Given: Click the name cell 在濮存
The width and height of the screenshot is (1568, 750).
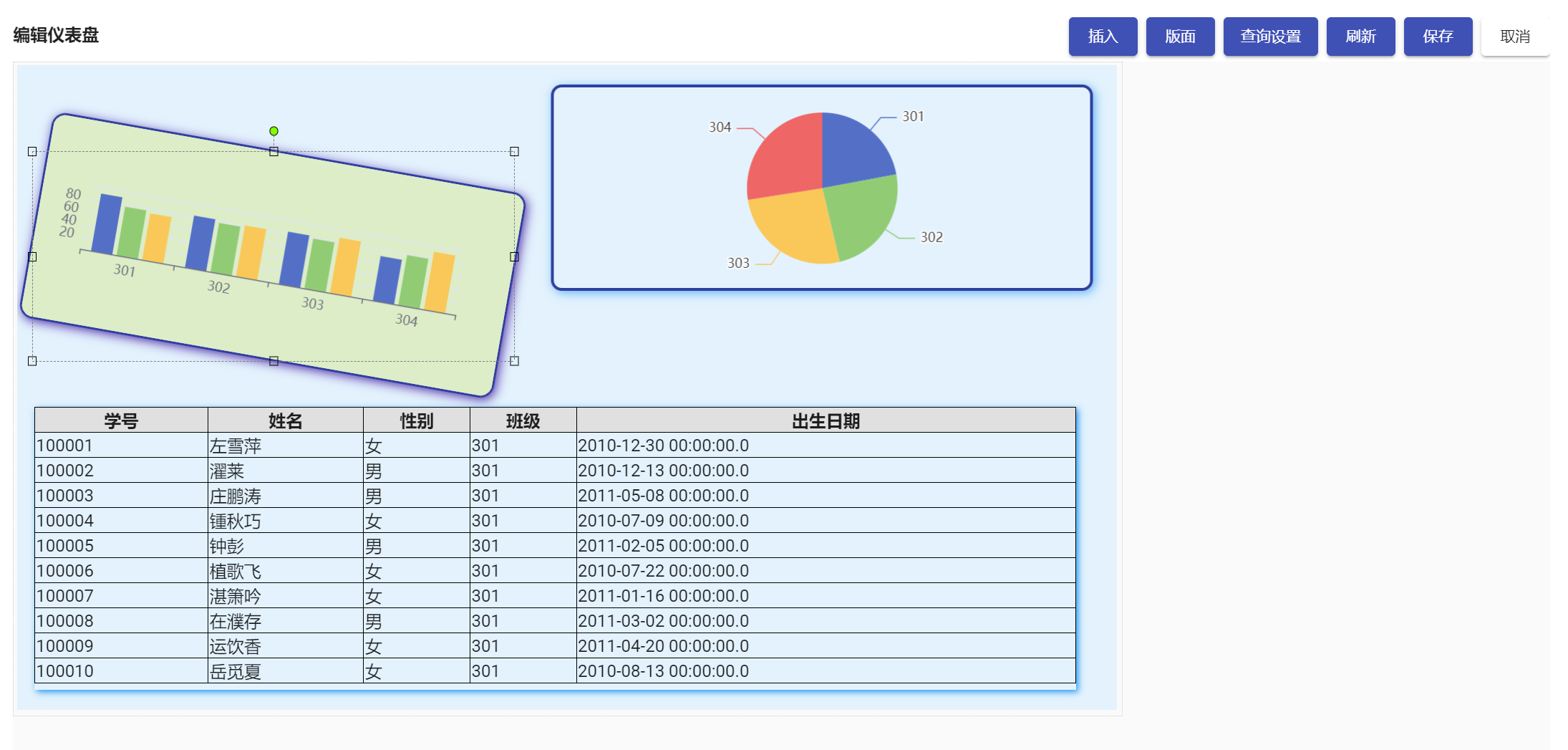Looking at the screenshot, I should pyautogui.click(x=286, y=621).
